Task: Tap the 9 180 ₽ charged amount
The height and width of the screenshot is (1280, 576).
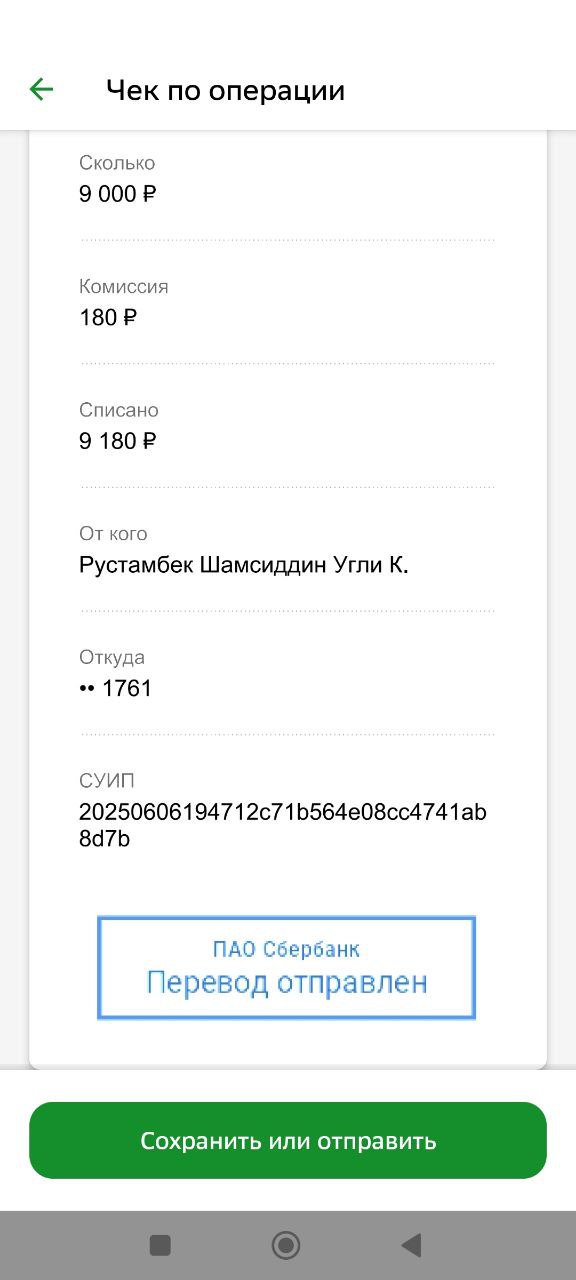Action: click(x=118, y=441)
